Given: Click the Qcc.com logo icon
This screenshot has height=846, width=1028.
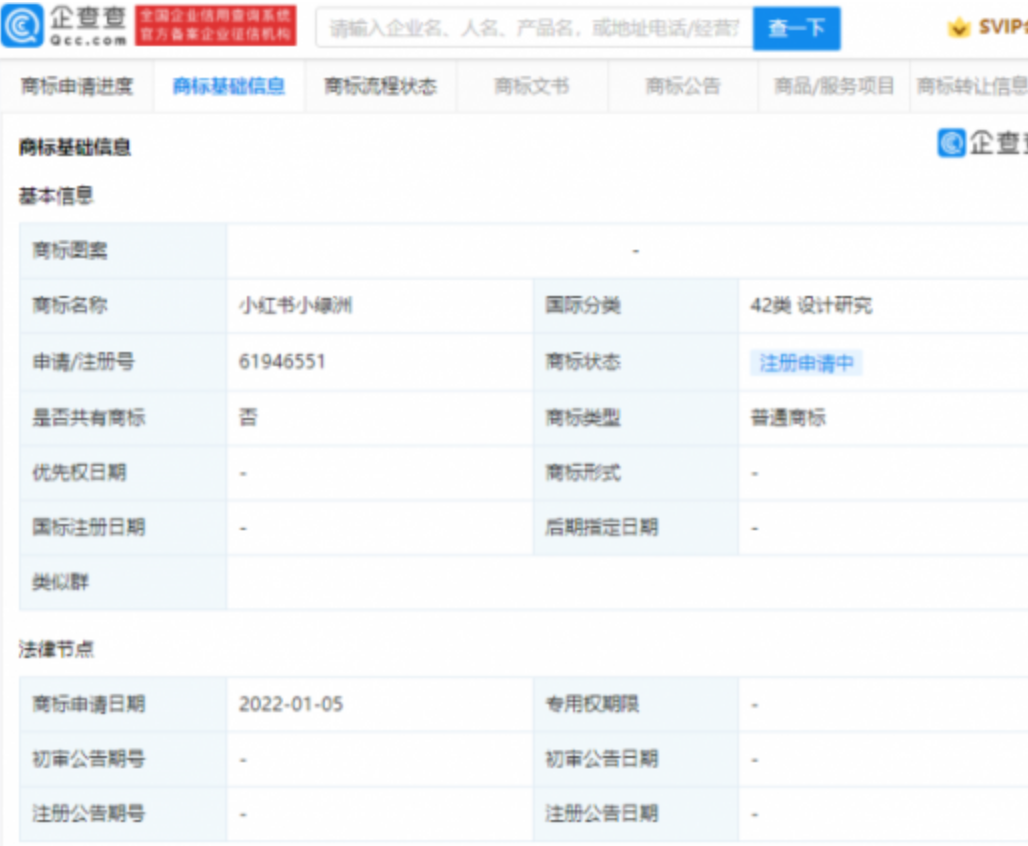Looking at the screenshot, I should [22, 26].
